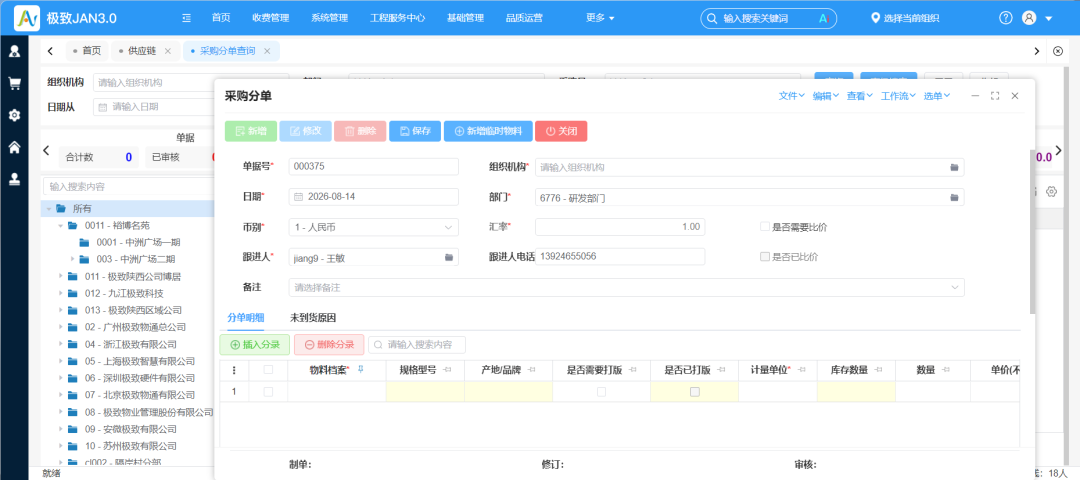Open the folder picker in 组织机构 field
The height and width of the screenshot is (480, 1080).
pos(955,167)
